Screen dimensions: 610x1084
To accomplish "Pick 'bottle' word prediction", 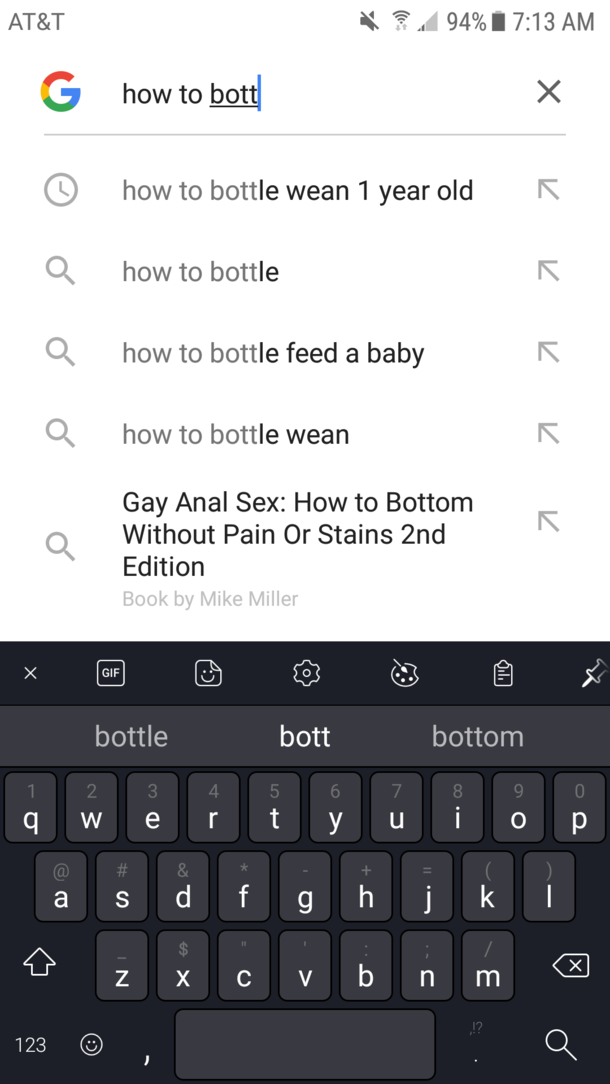I will (x=131, y=737).
